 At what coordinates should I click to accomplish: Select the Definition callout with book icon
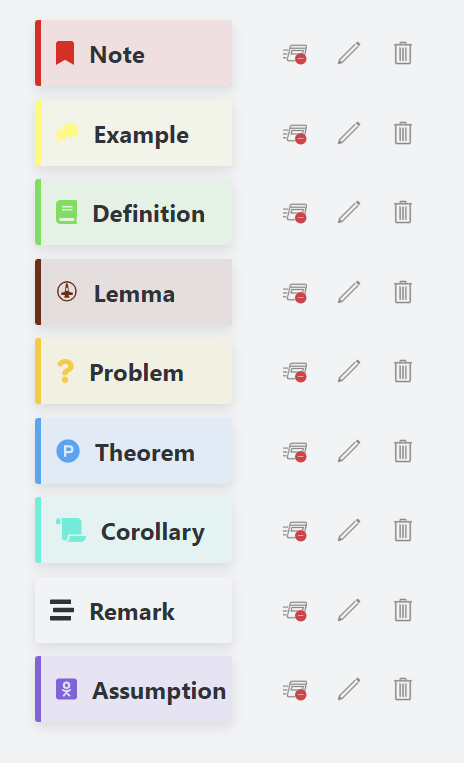(x=133, y=212)
